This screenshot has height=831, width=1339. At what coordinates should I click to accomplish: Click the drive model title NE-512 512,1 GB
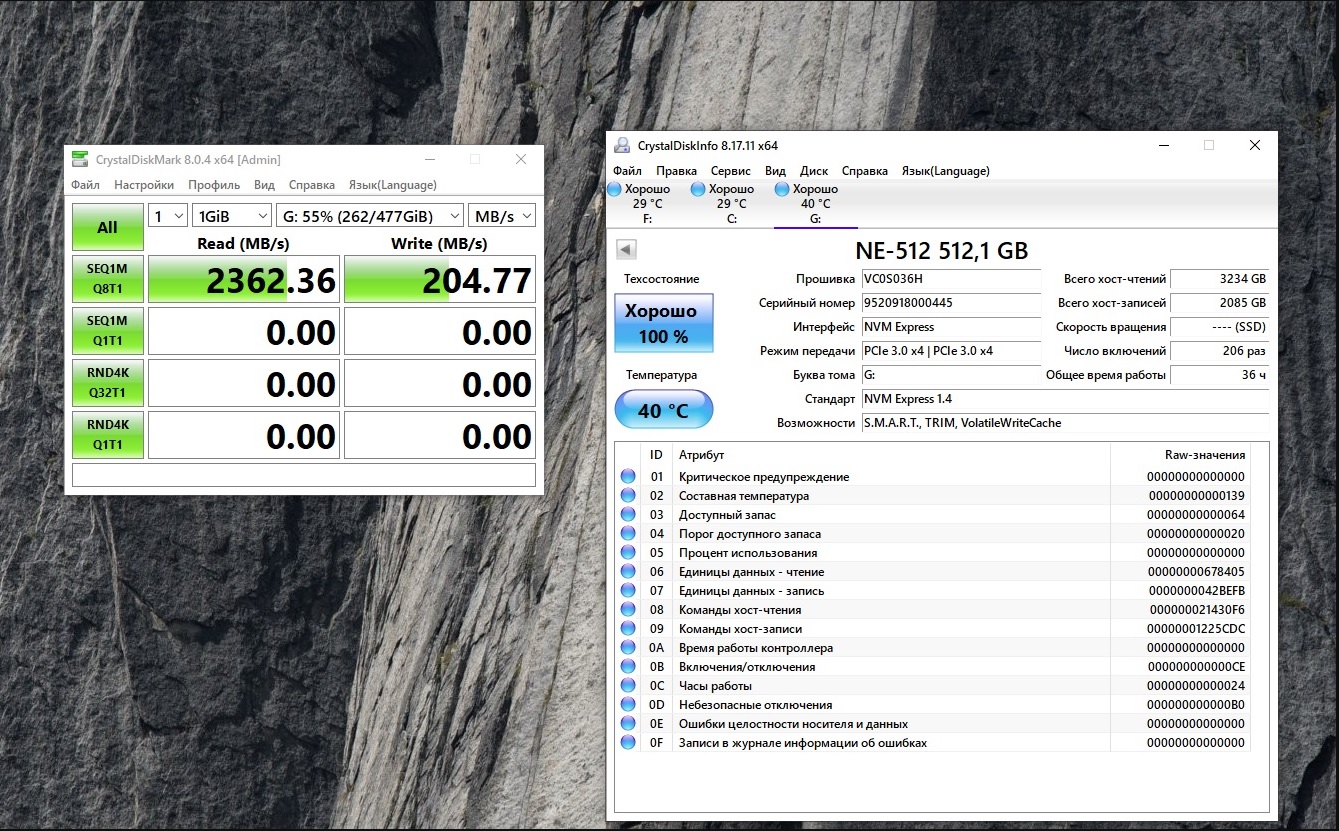click(x=942, y=251)
